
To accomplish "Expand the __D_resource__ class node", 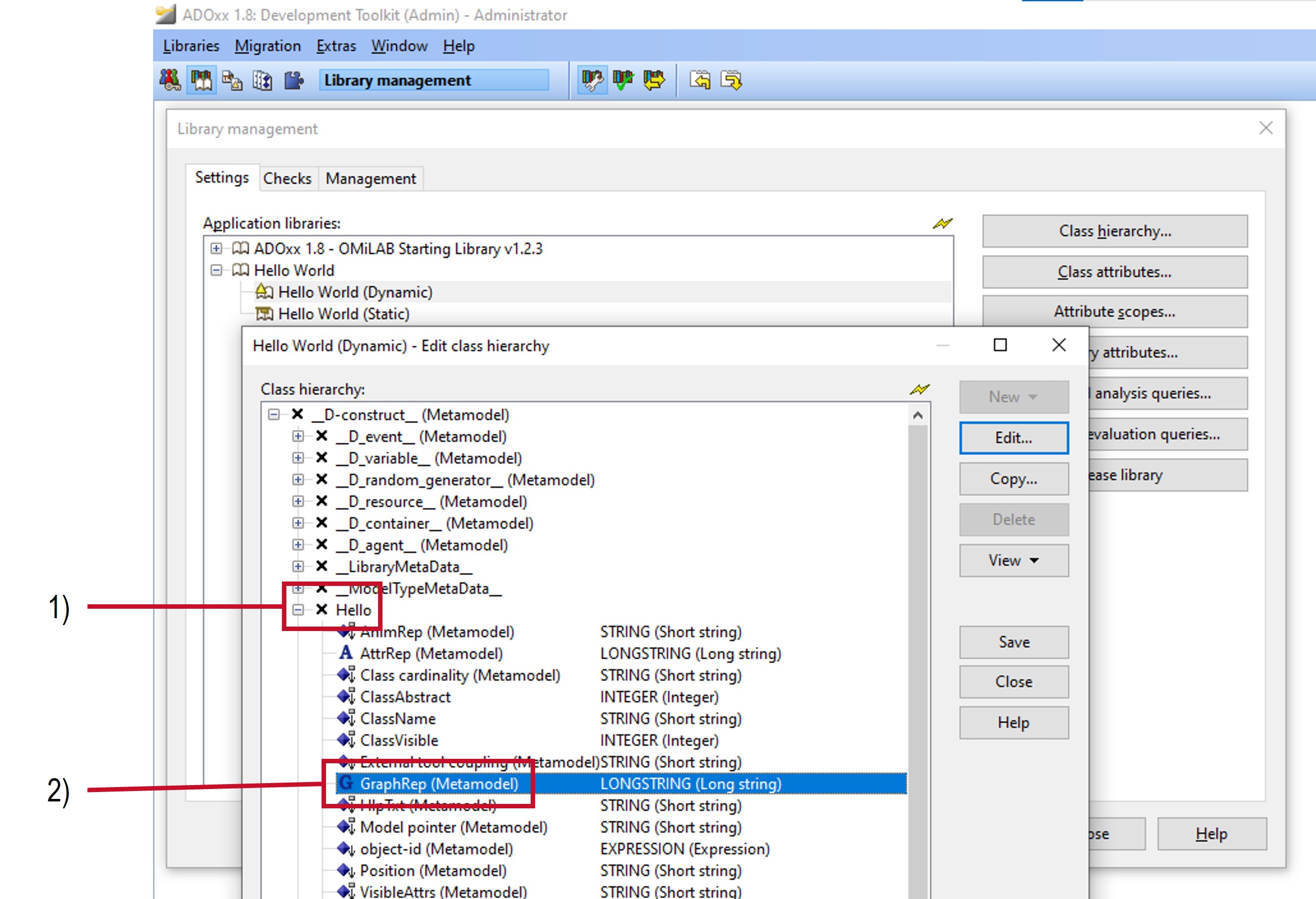I will click(298, 501).
